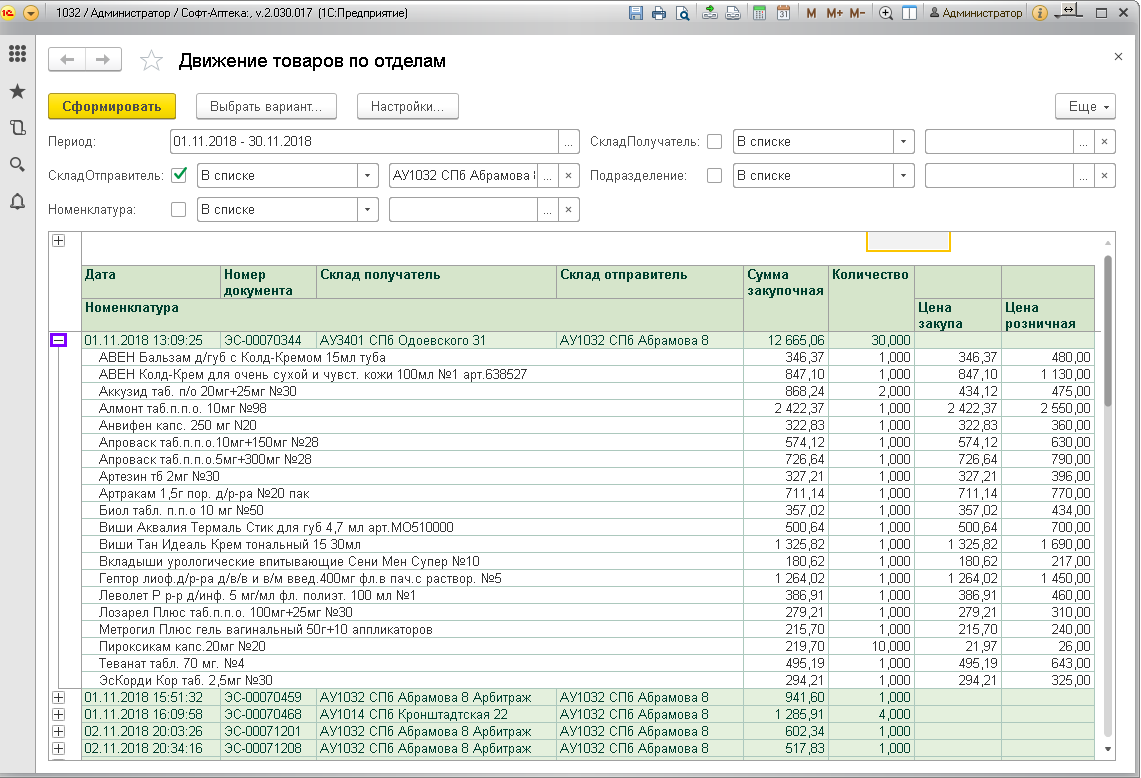This screenshot has height=778, width=1141.
Task: Enable the Номенклатура filter checkbox
Action: [180, 209]
